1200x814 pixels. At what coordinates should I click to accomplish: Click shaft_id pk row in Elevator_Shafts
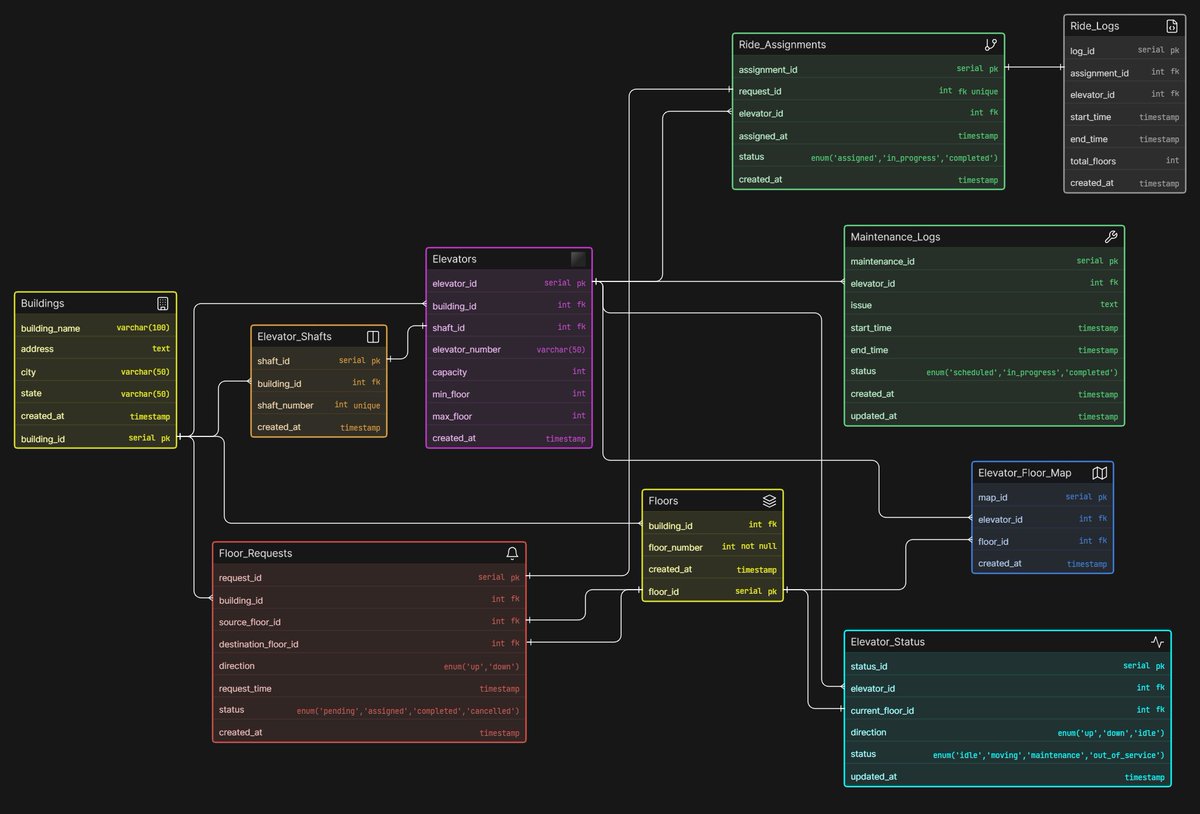coord(319,362)
